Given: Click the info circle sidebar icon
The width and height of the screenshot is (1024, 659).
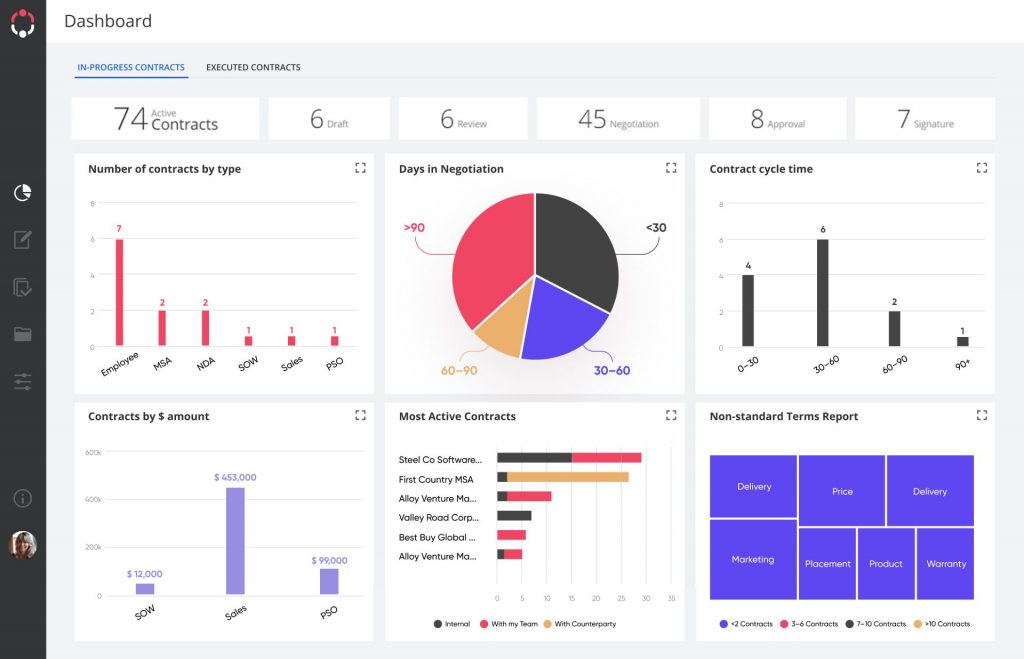Looking at the screenshot, I should click(23, 498).
